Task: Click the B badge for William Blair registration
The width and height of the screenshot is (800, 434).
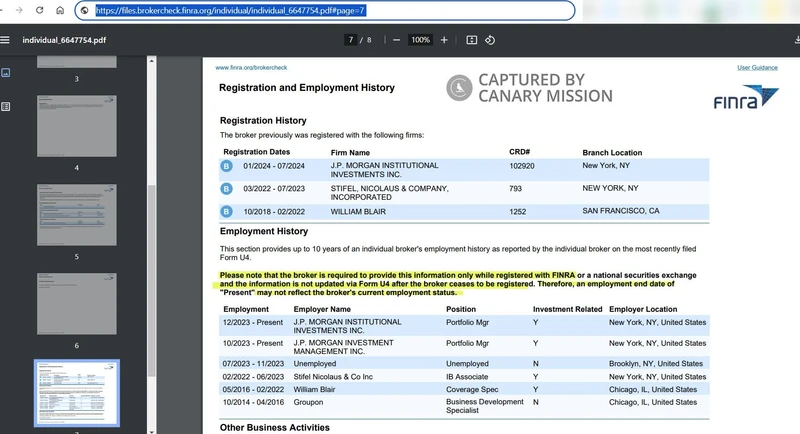Action: [x=227, y=211]
